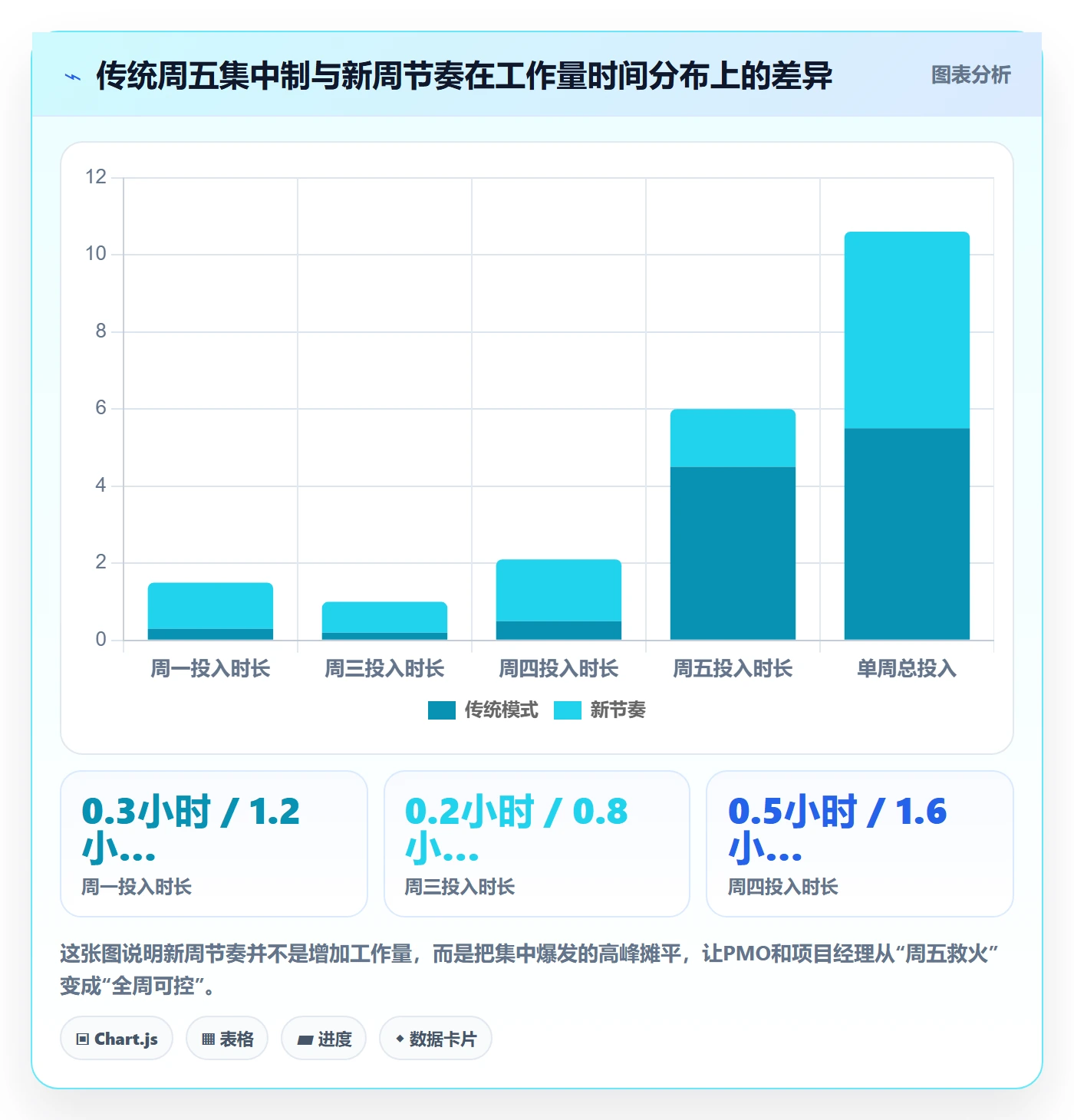Click the 新节奏 bar segment for 周五投入时长
1074x1120 pixels.
[733, 438]
